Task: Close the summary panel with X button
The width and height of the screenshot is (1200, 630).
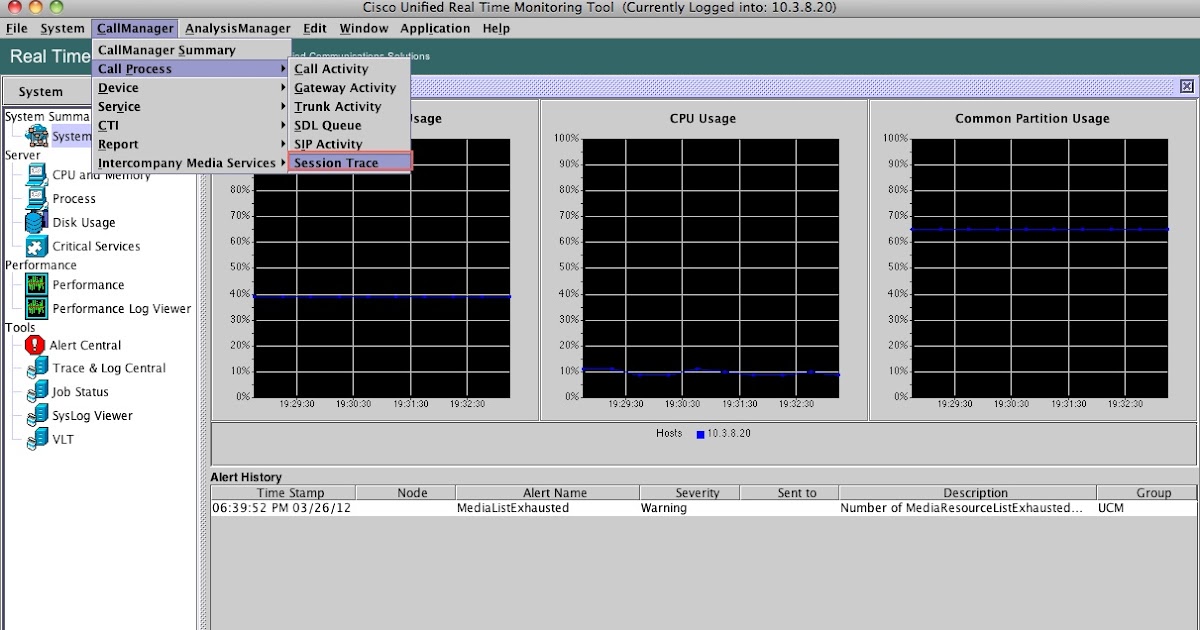Action: [1187, 87]
